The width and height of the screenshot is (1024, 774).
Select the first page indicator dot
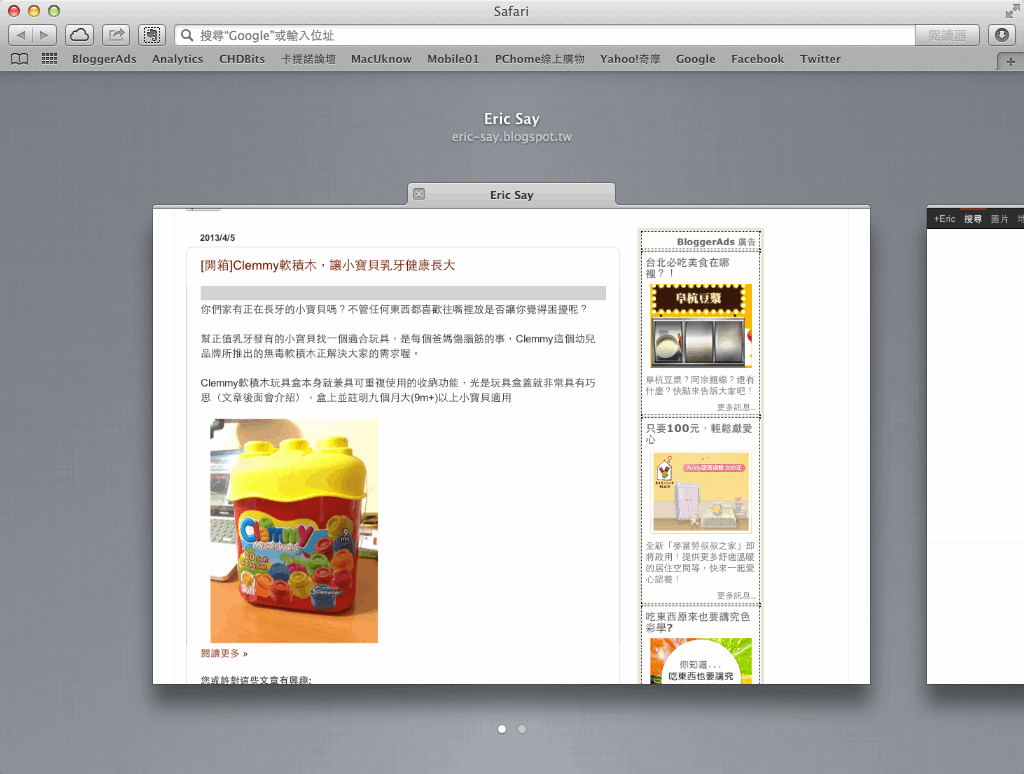click(502, 729)
